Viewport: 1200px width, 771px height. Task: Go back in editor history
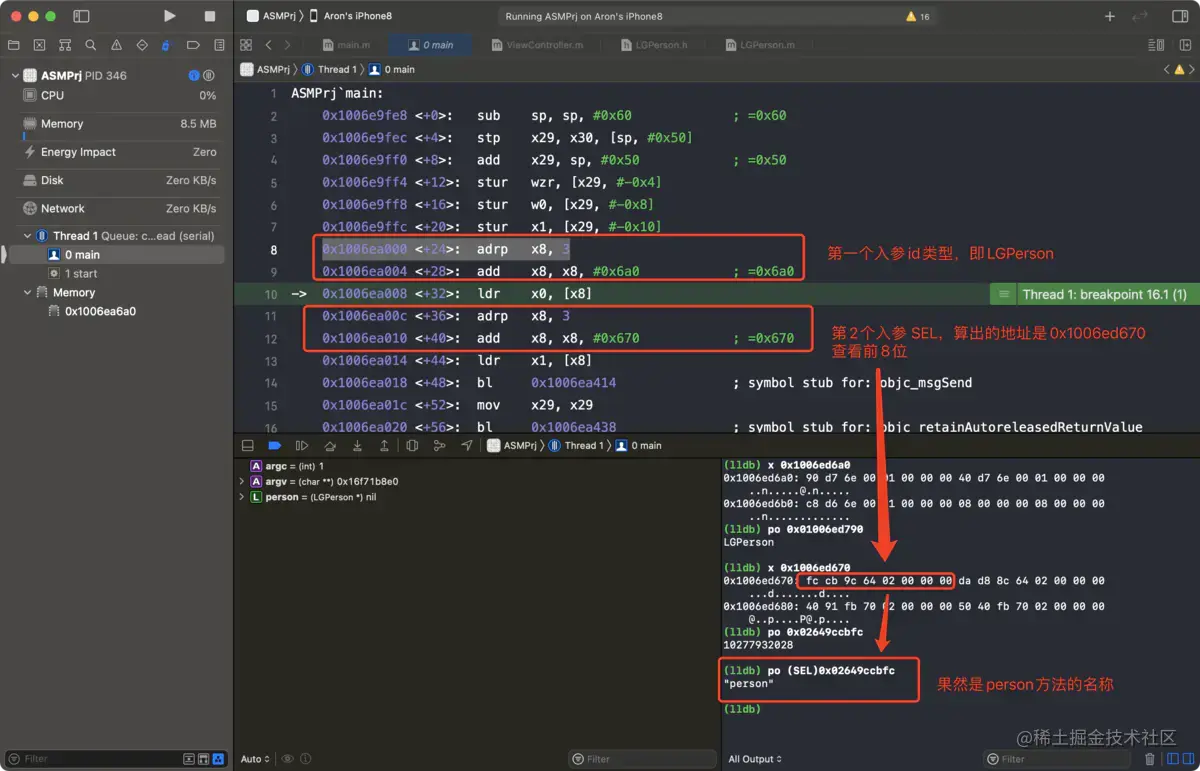(x=268, y=45)
